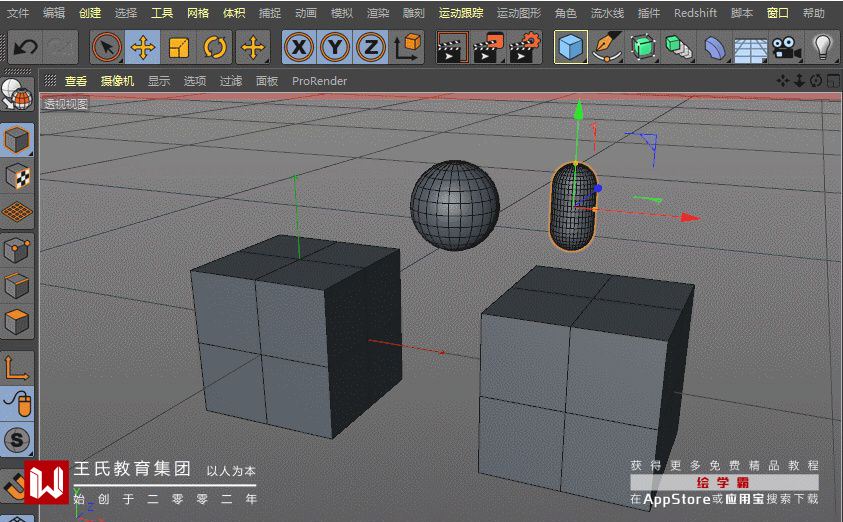Add a Cube primitive object
The width and height of the screenshot is (843, 522).
[x=570, y=48]
